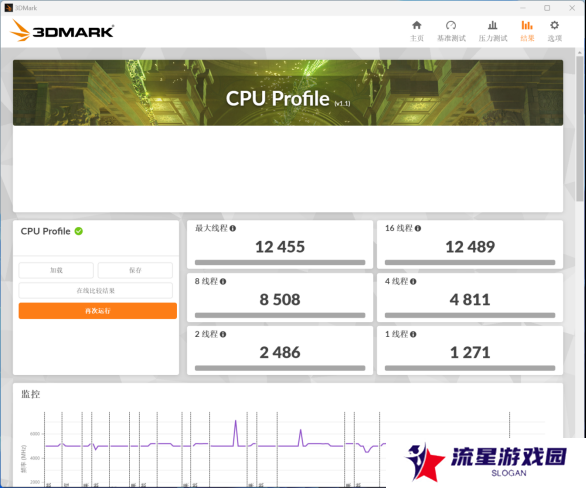The image size is (586, 488).
Task: Click the 8 线程 score 8 508
Action: (280, 300)
